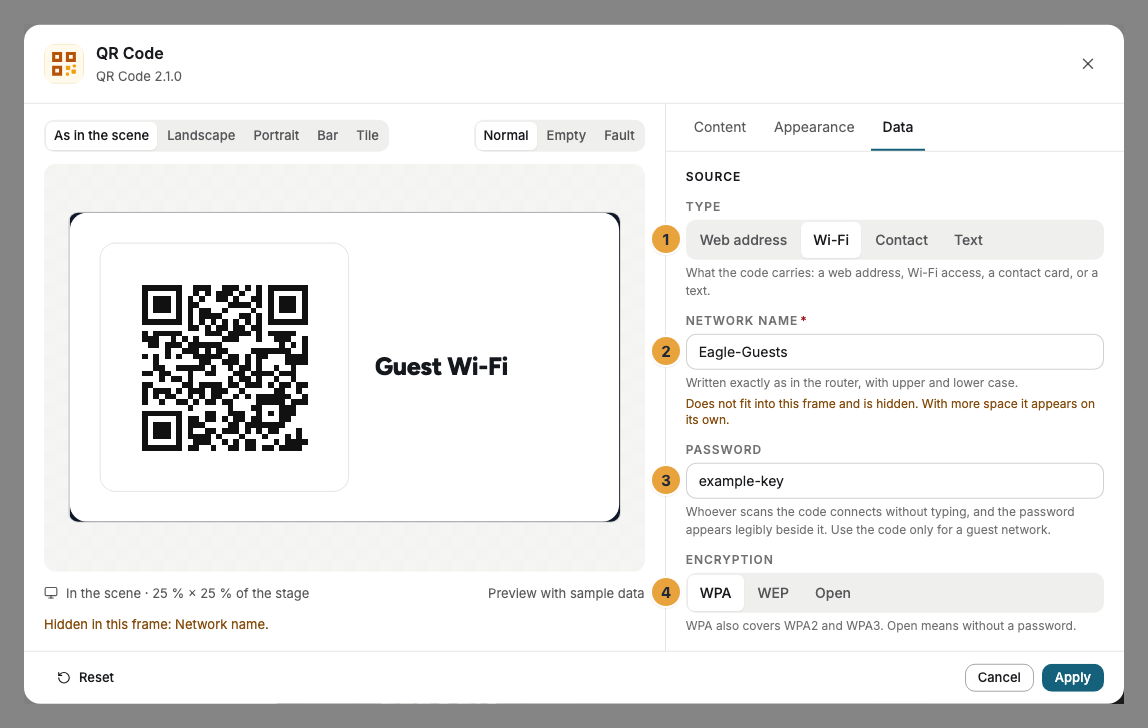
Task: Switch preview to Landscape layout
Action: pyautogui.click(x=201, y=135)
